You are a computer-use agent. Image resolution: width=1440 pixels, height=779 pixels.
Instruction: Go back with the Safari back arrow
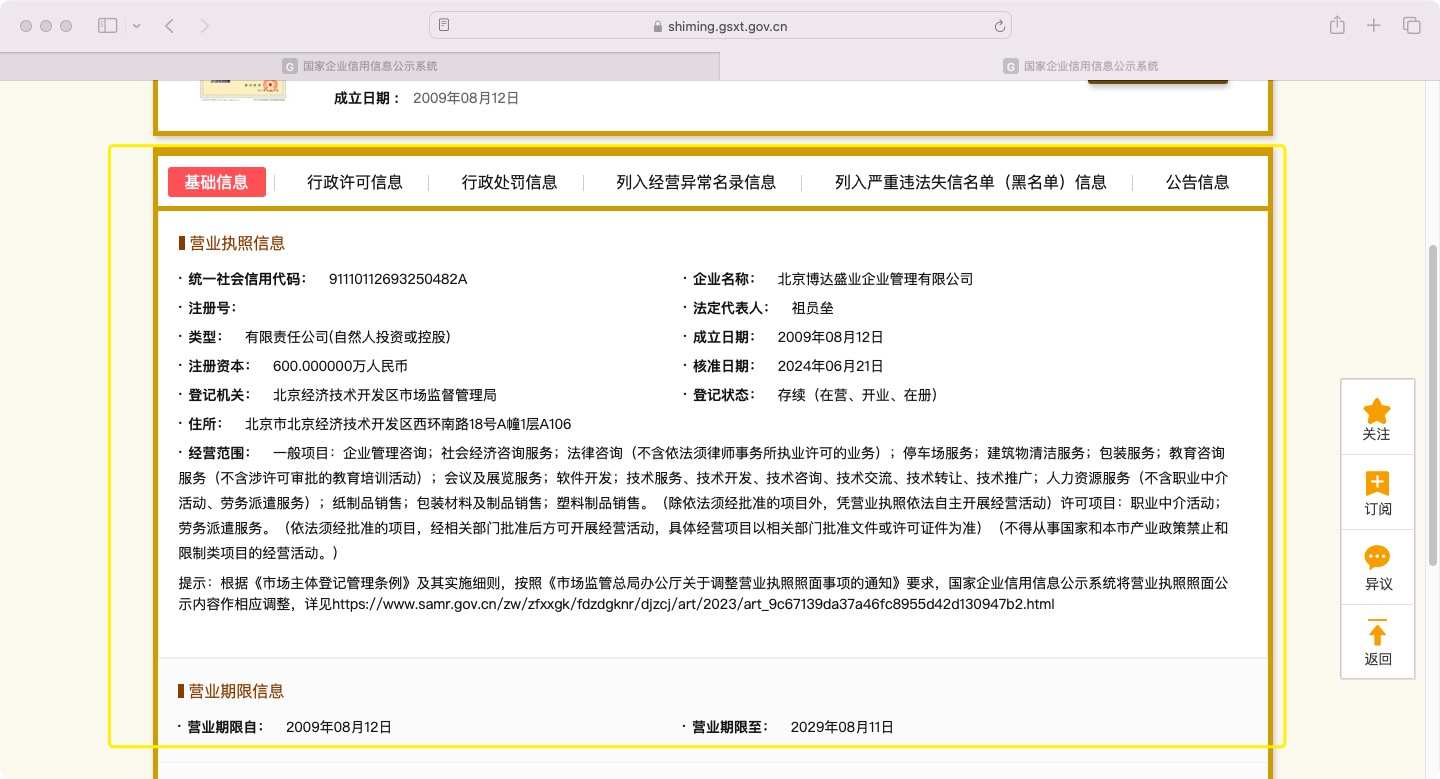(x=169, y=26)
